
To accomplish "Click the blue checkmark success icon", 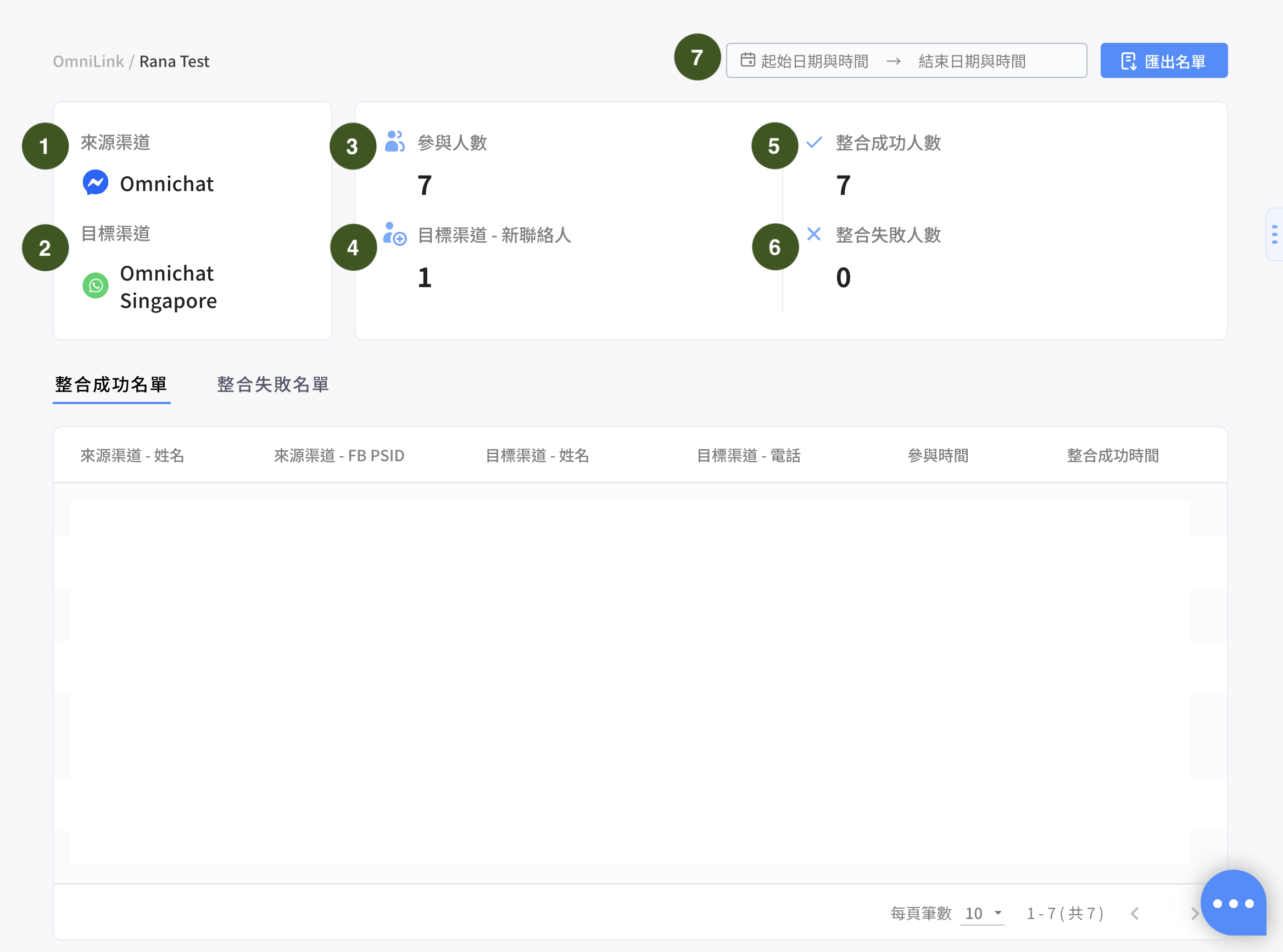I will click(x=814, y=142).
